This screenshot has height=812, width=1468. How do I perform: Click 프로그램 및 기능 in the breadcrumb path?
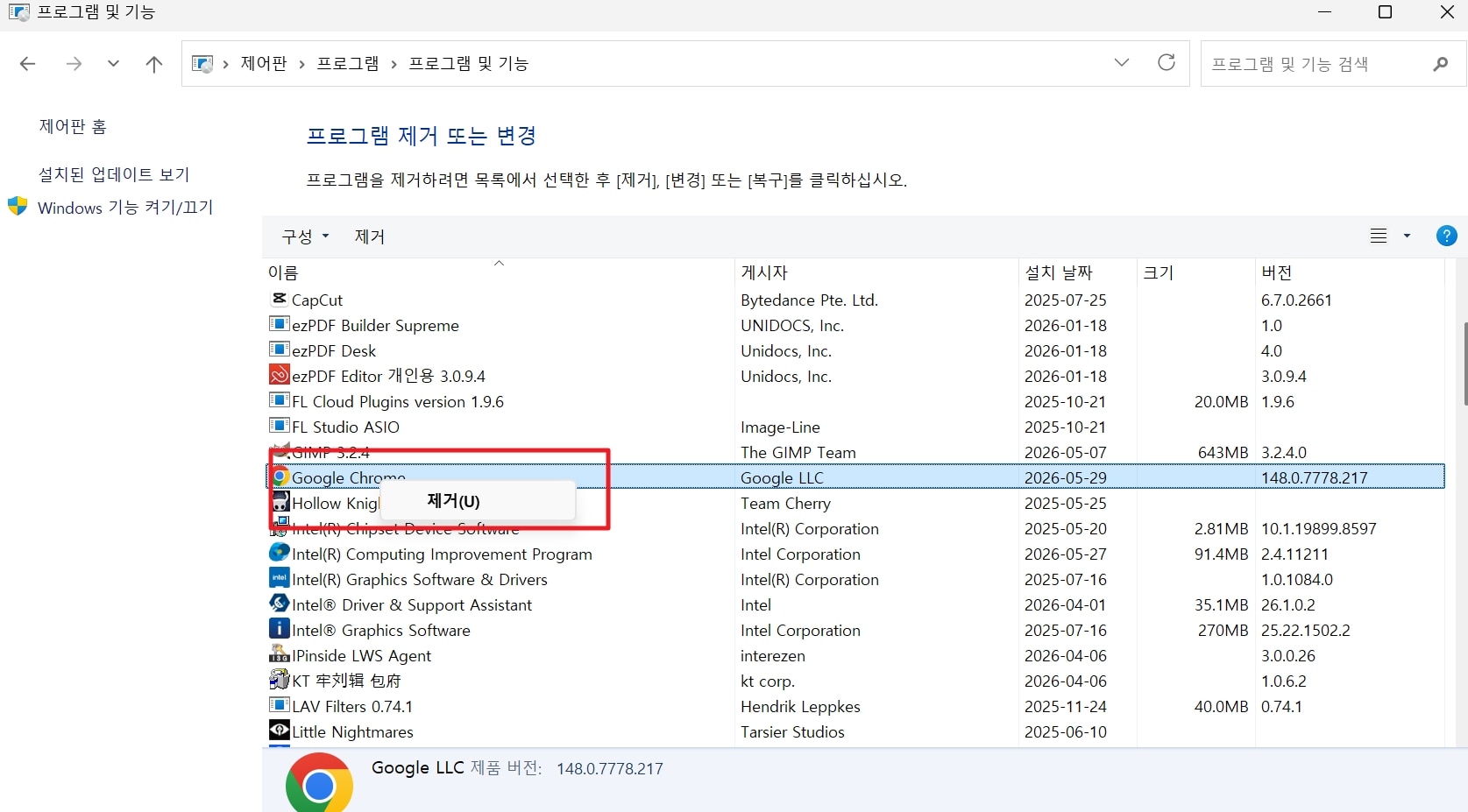[469, 64]
